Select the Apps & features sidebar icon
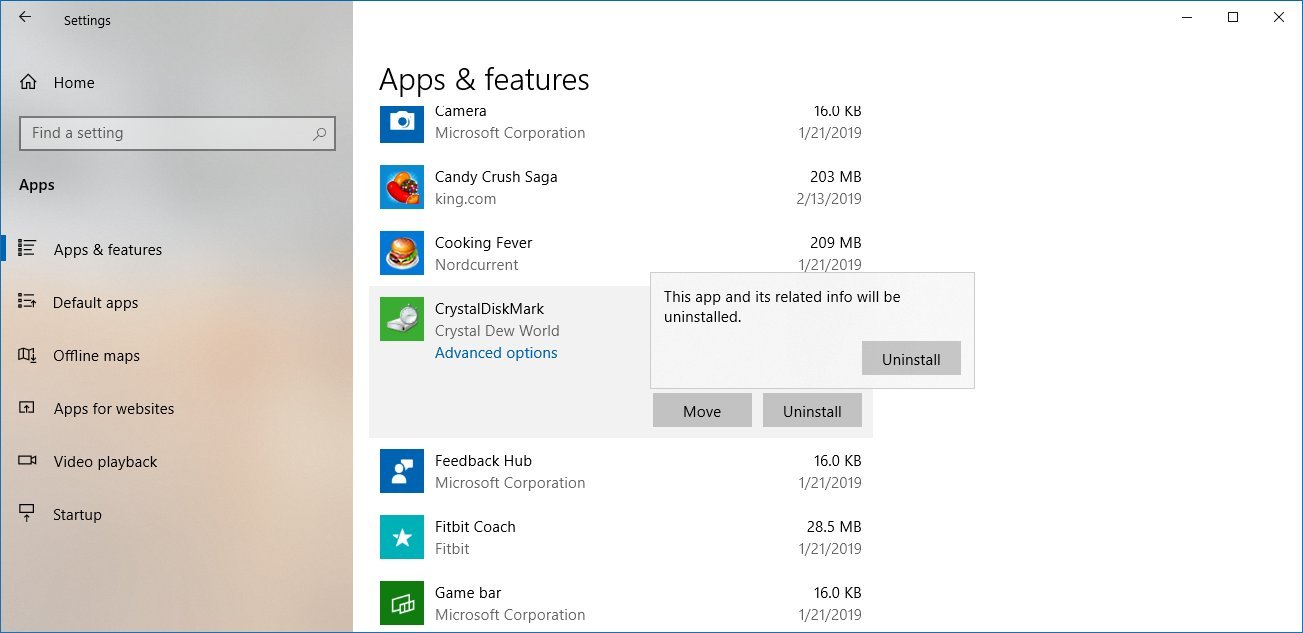This screenshot has width=1303, height=633. [x=32, y=250]
